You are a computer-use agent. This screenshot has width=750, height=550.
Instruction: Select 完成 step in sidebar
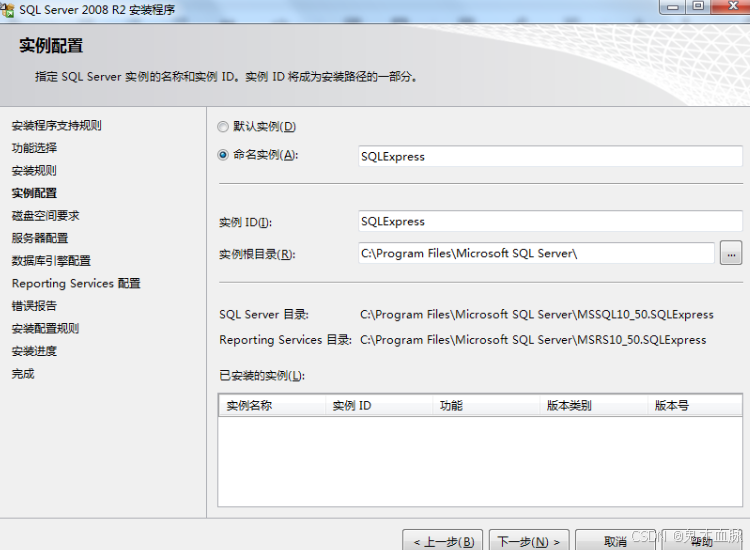tap(23, 374)
